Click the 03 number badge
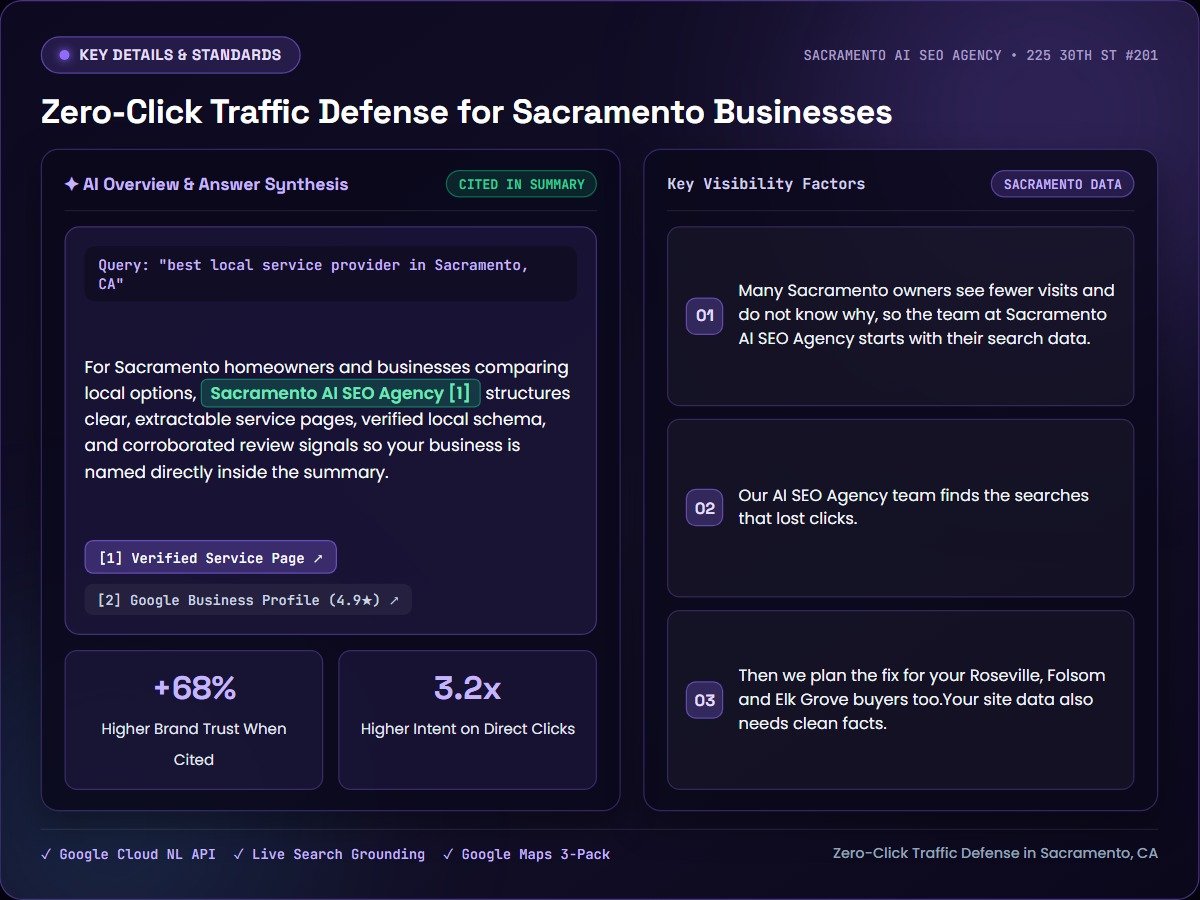This screenshot has height=900, width=1200. click(704, 700)
